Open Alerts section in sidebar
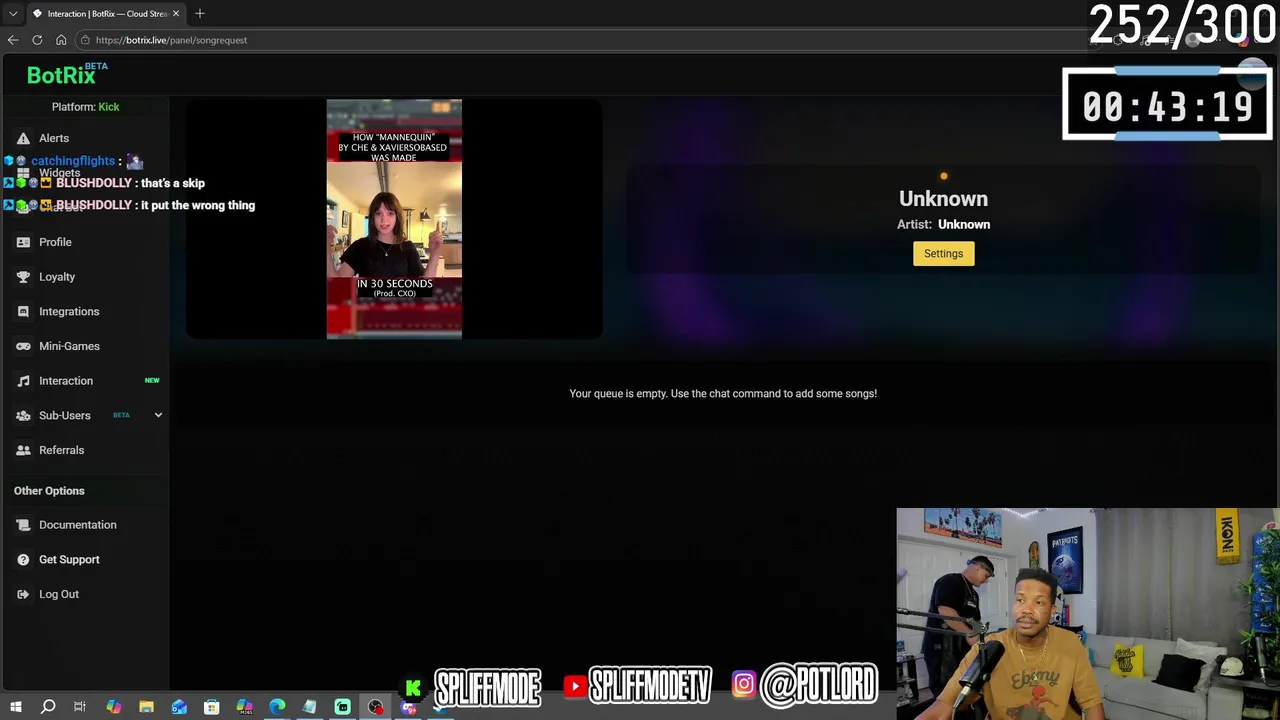 (54, 138)
